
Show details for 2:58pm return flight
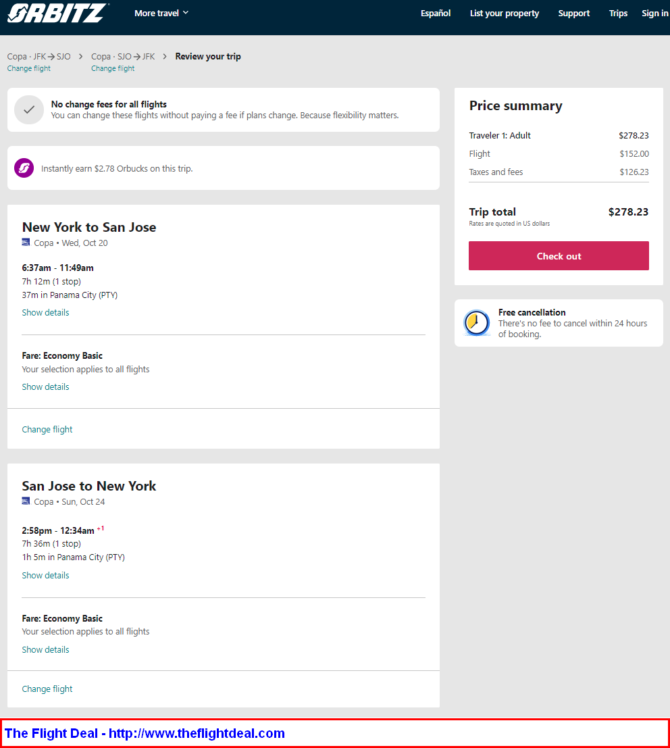pos(45,575)
